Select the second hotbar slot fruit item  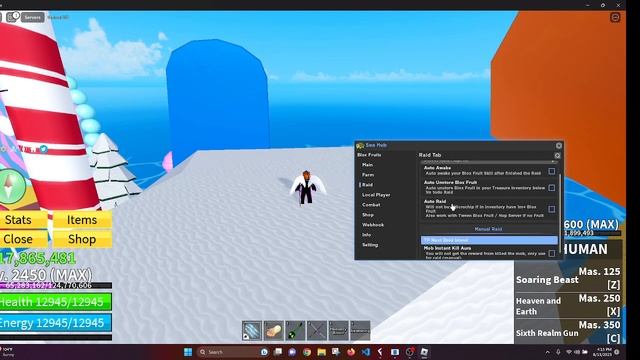click(273, 330)
